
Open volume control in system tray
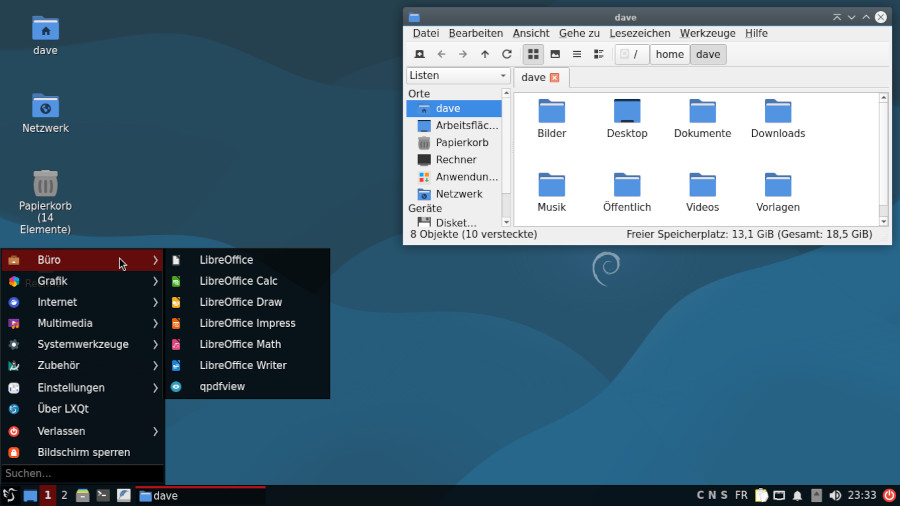click(x=835, y=496)
